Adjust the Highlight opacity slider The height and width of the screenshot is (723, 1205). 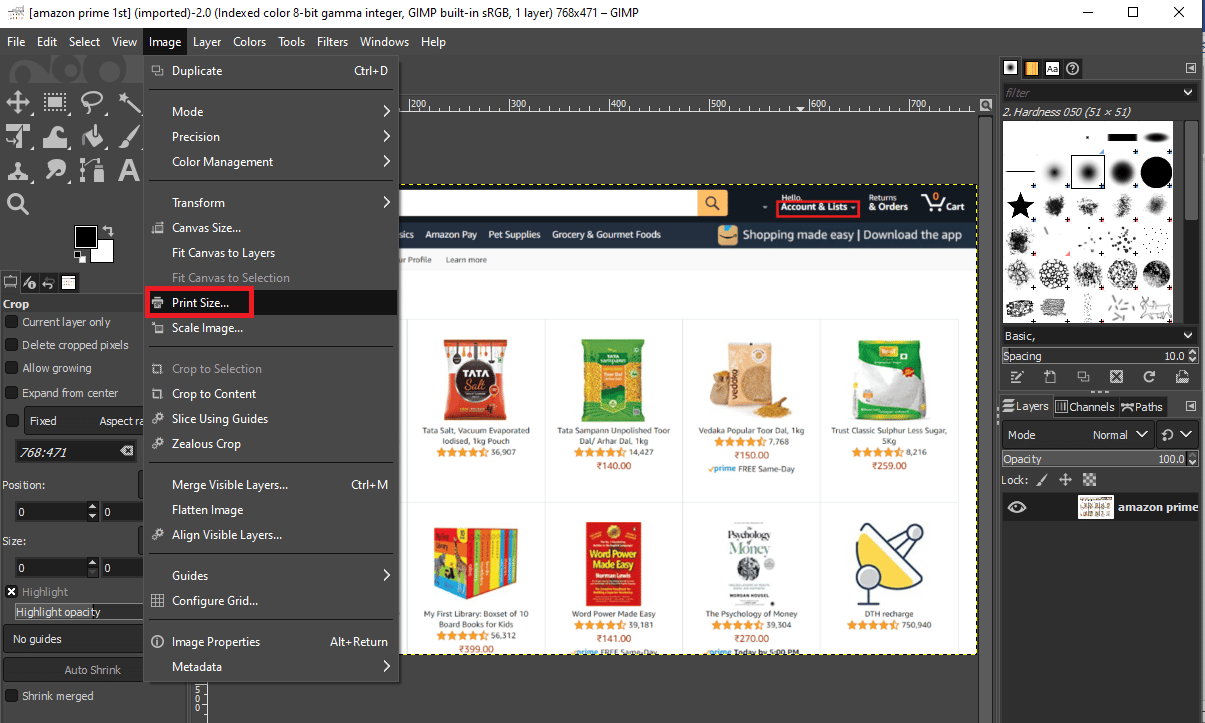coord(80,611)
